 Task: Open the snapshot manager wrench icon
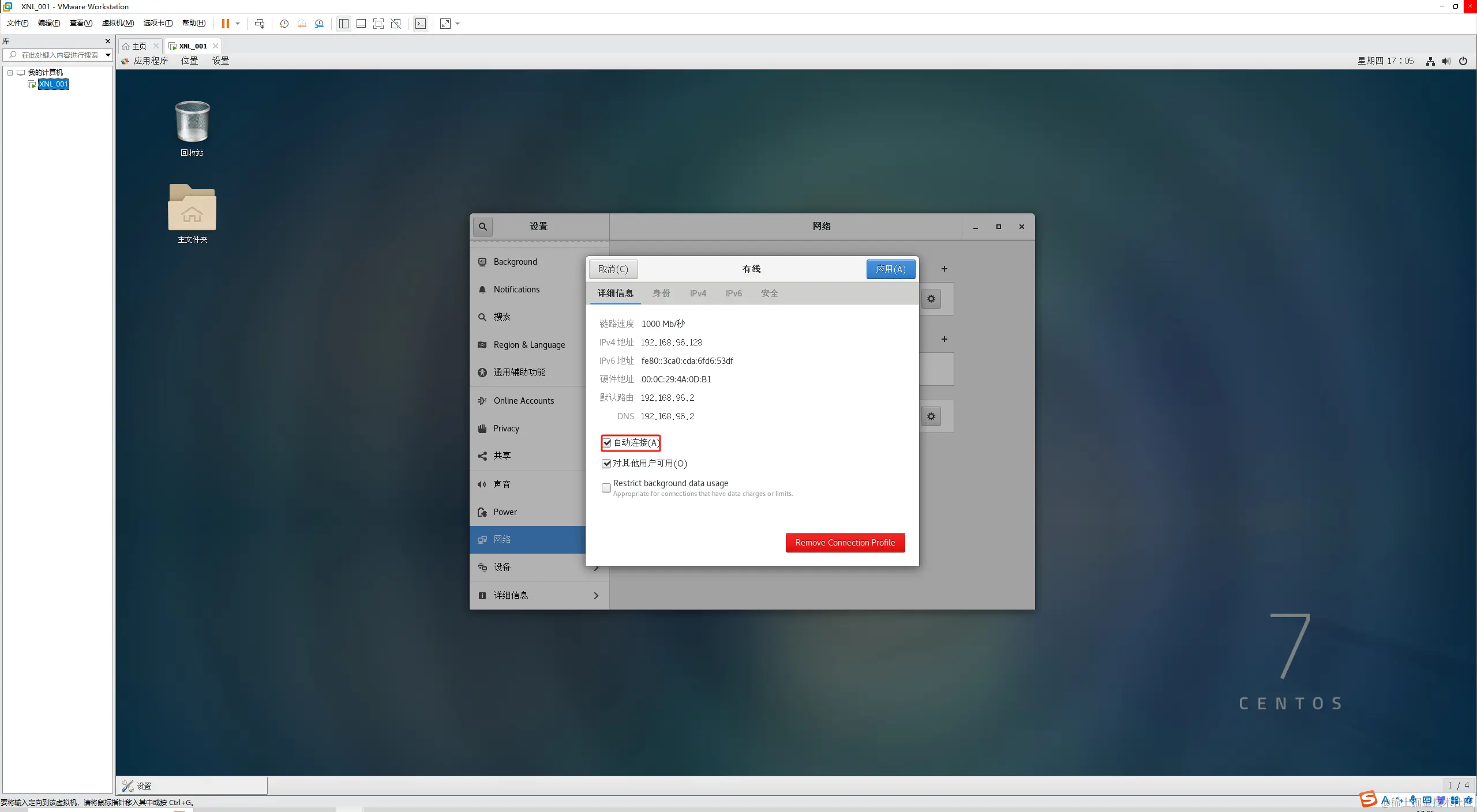point(319,24)
